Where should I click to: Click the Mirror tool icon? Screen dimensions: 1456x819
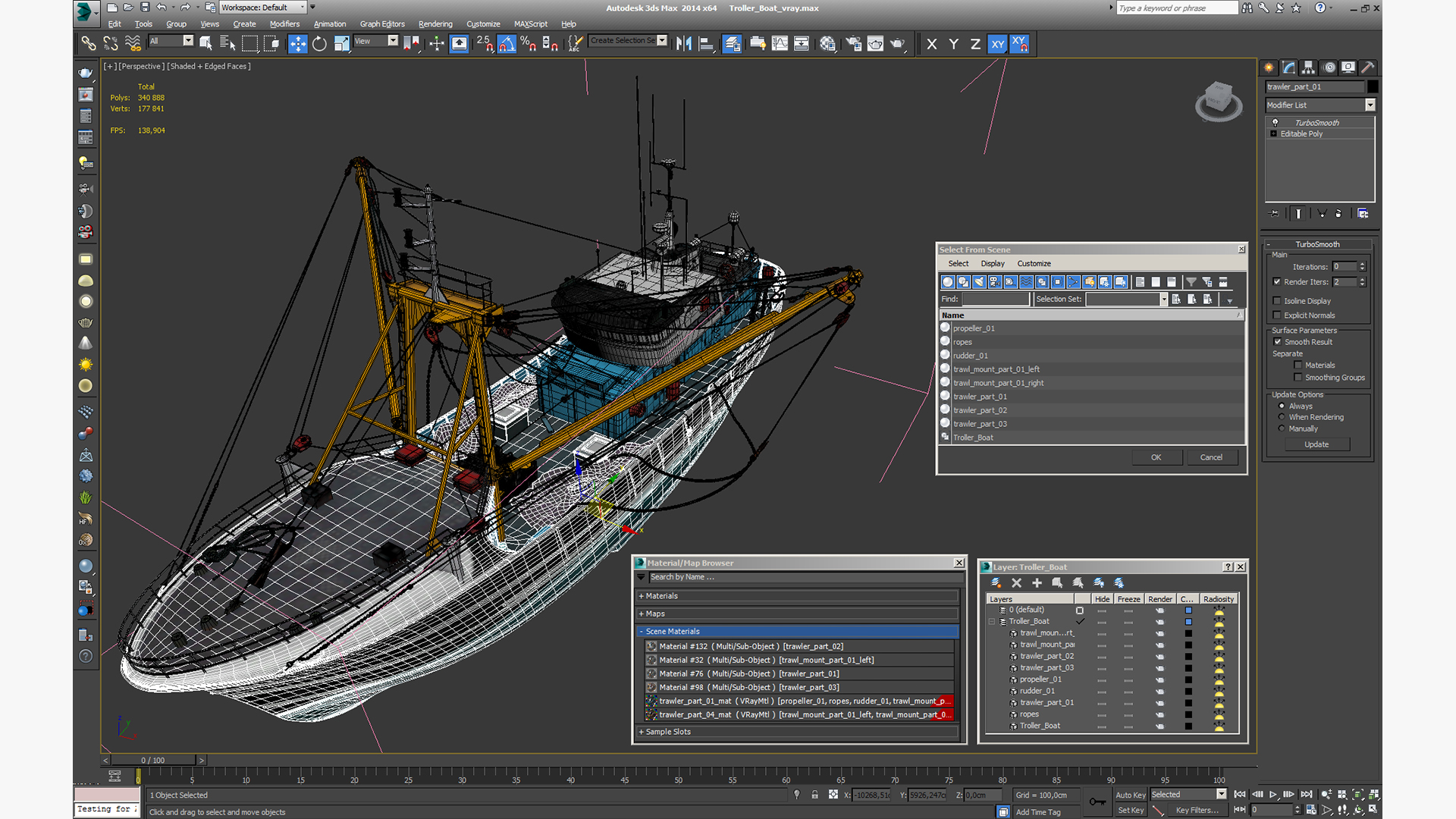(683, 43)
